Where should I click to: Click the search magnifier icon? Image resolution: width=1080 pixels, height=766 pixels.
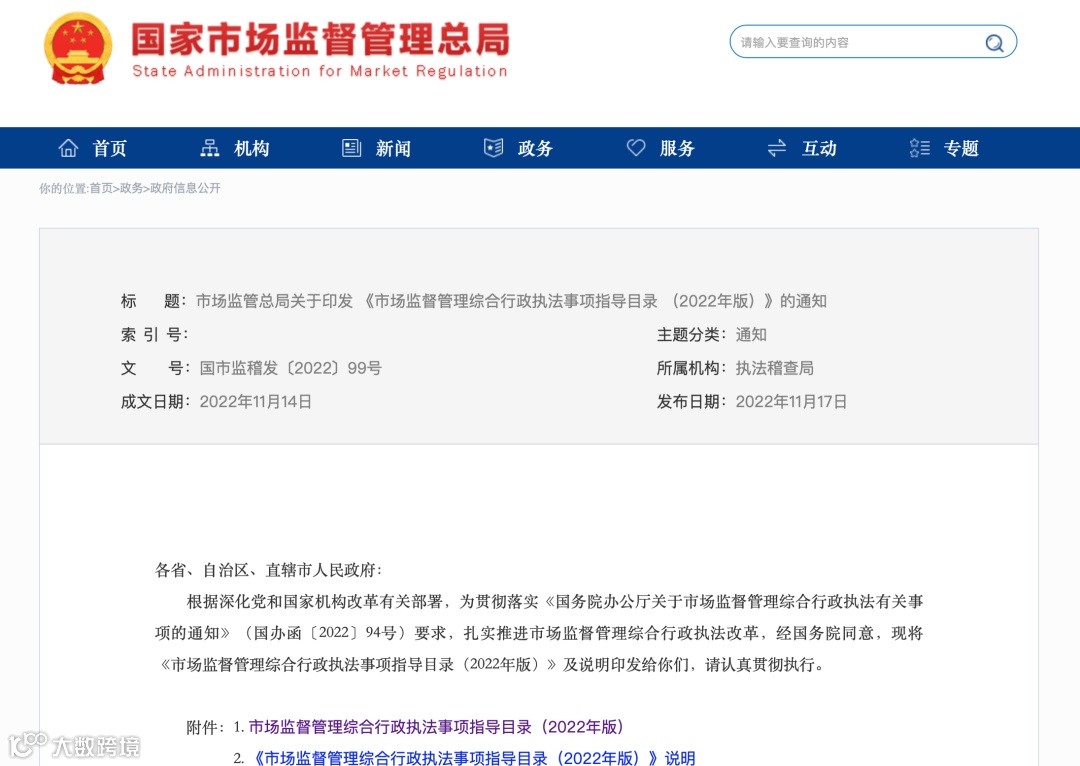tap(994, 43)
